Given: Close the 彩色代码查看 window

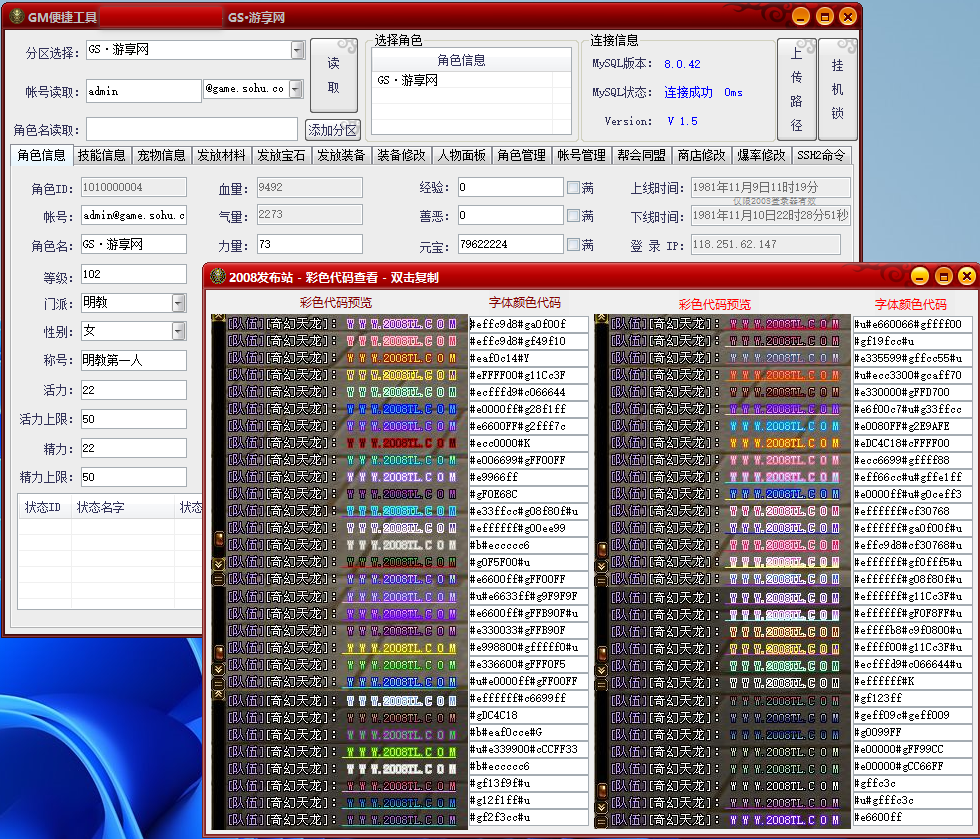Looking at the screenshot, I should click(966, 277).
